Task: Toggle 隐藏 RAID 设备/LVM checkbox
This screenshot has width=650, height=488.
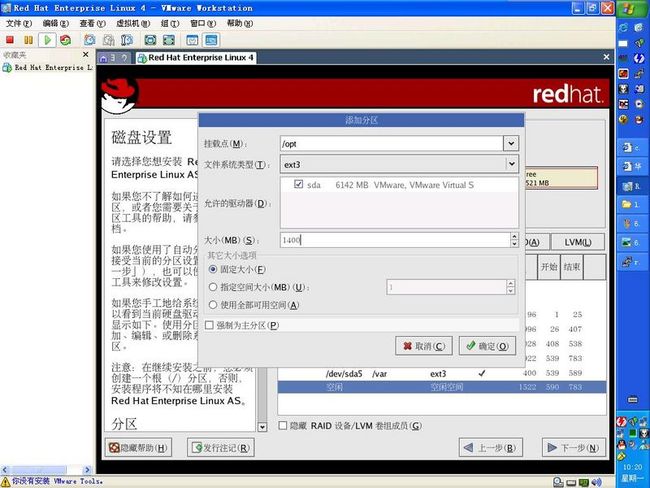Action: tap(283, 425)
